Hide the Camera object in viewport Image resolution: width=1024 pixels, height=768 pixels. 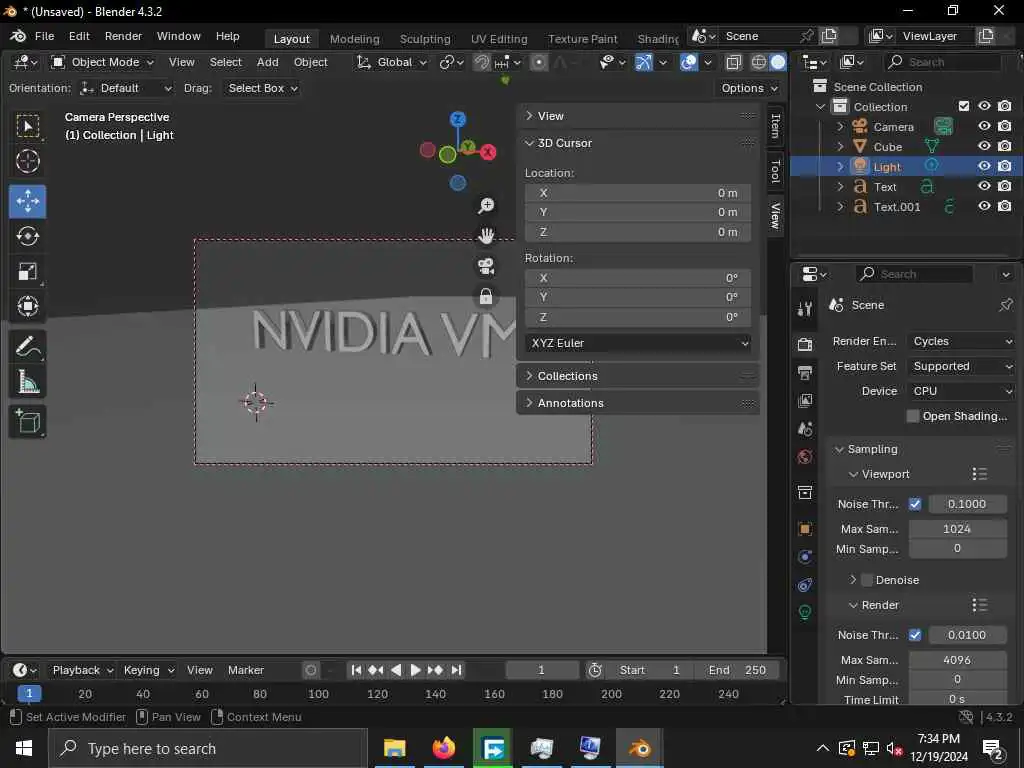984,126
